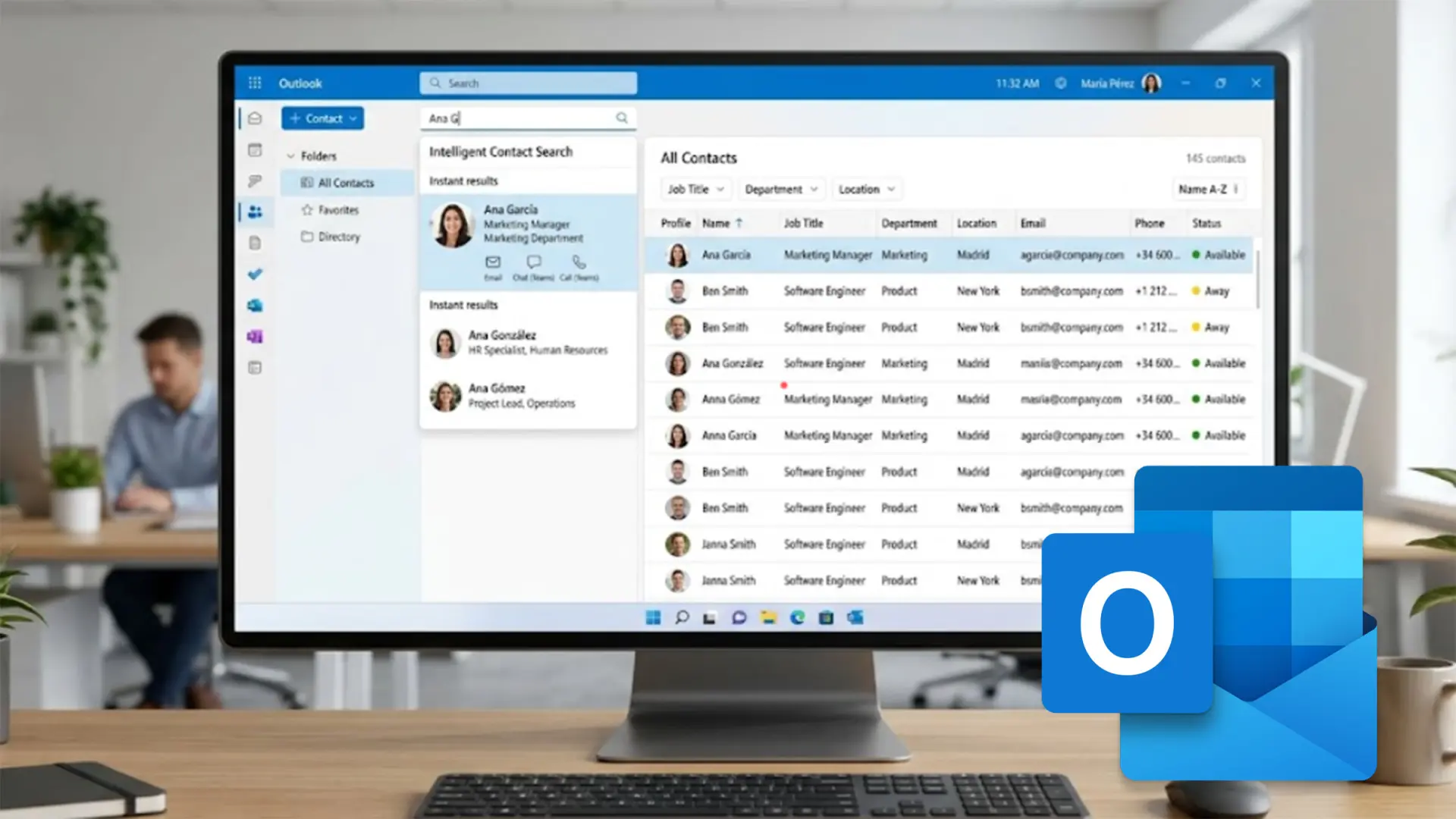Select the Favorites folder
This screenshot has width=1456, height=819.
click(x=338, y=210)
